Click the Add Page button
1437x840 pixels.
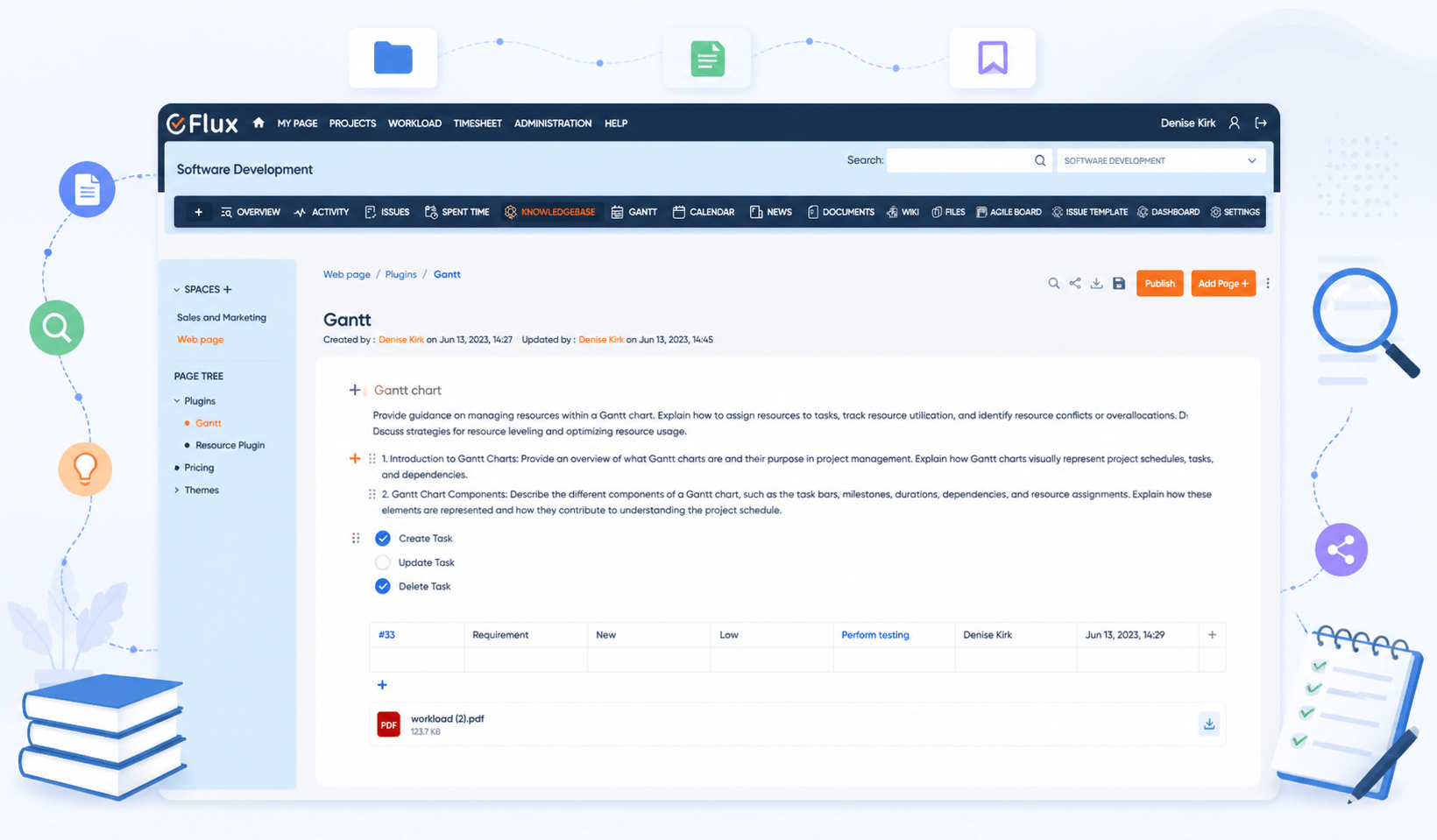pyautogui.click(x=1223, y=283)
